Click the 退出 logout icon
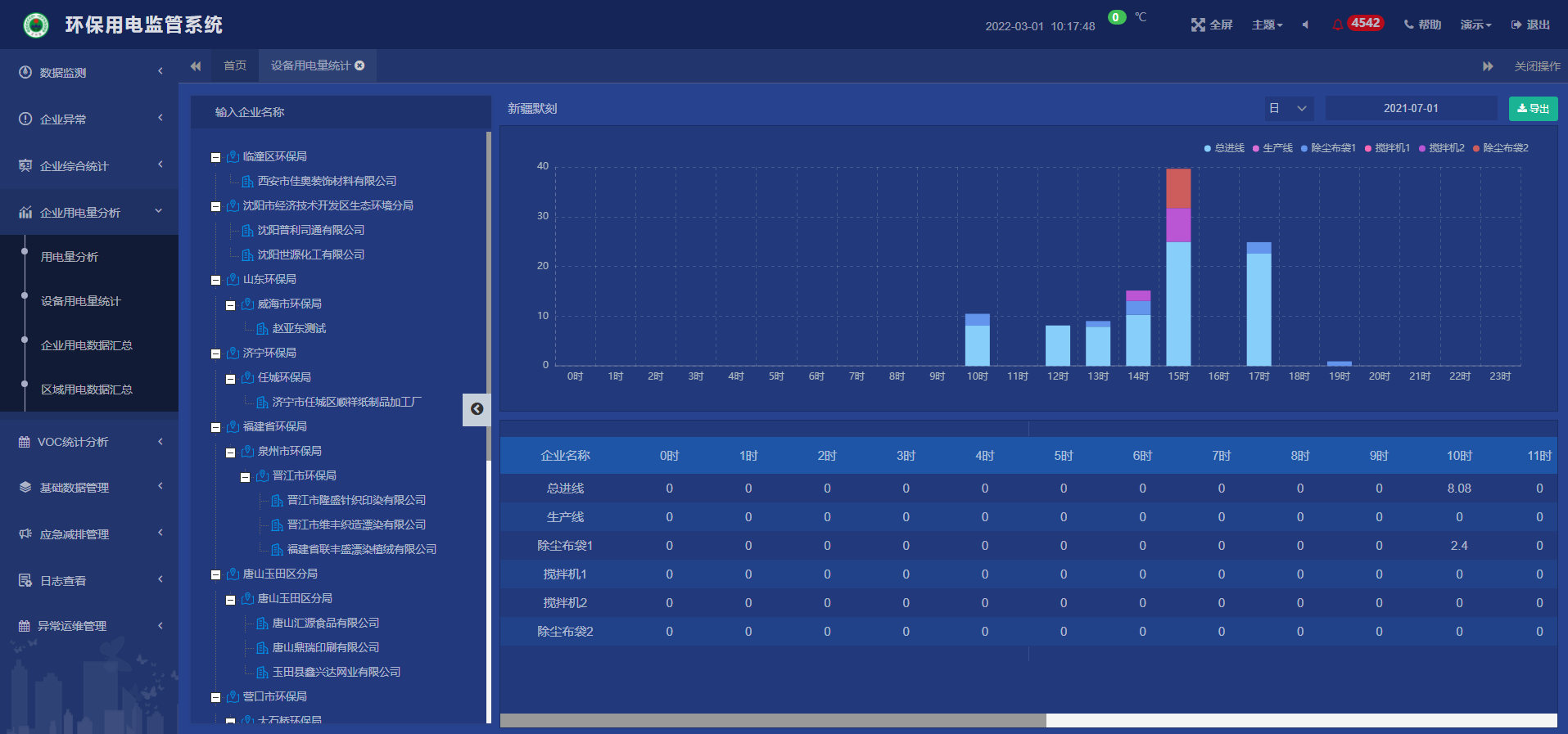Screen dimensions: 1568x734 1516,25
